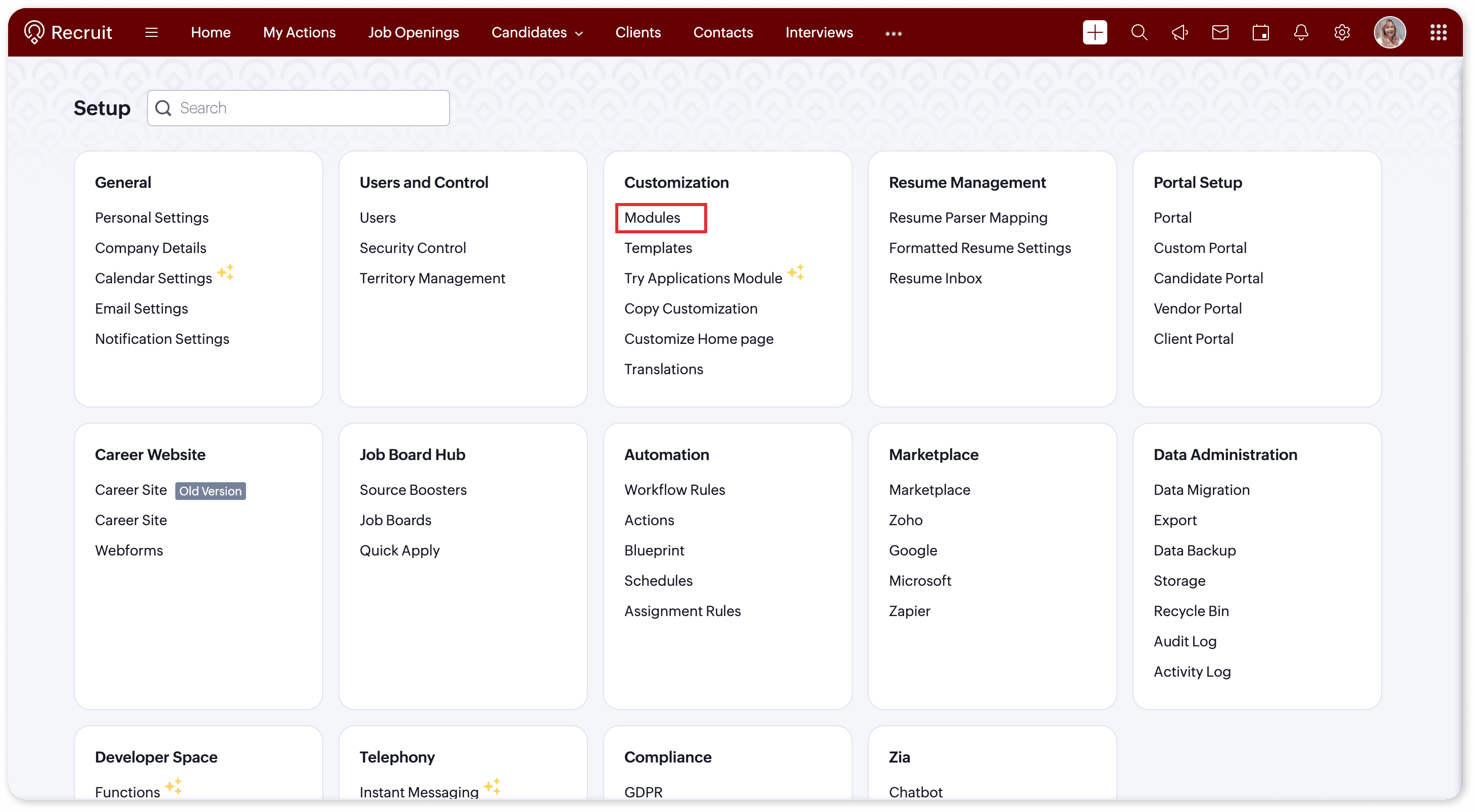The width and height of the screenshot is (1475, 812).
Task: Click the plus quick-create icon
Action: pyautogui.click(x=1094, y=33)
